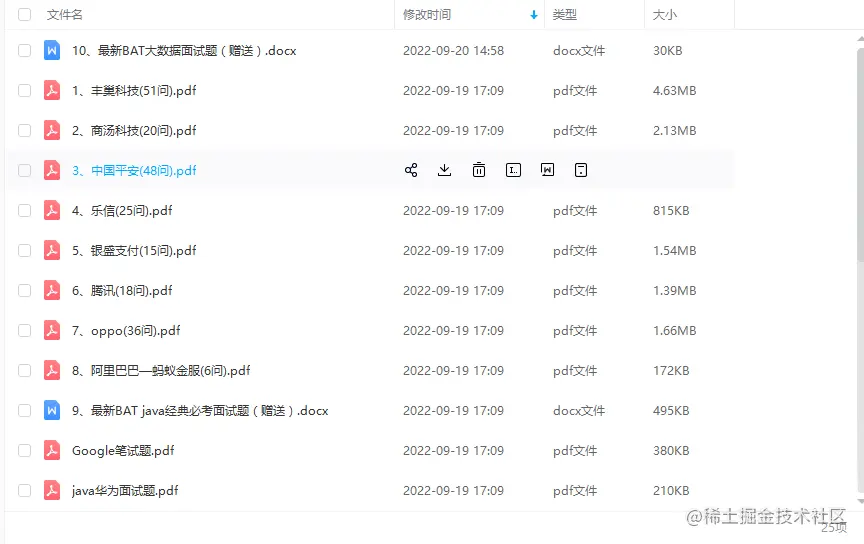This screenshot has width=864, height=544.
Task: Mark the checkbox for java华为面试题.pdf
Action: tap(24, 491)
